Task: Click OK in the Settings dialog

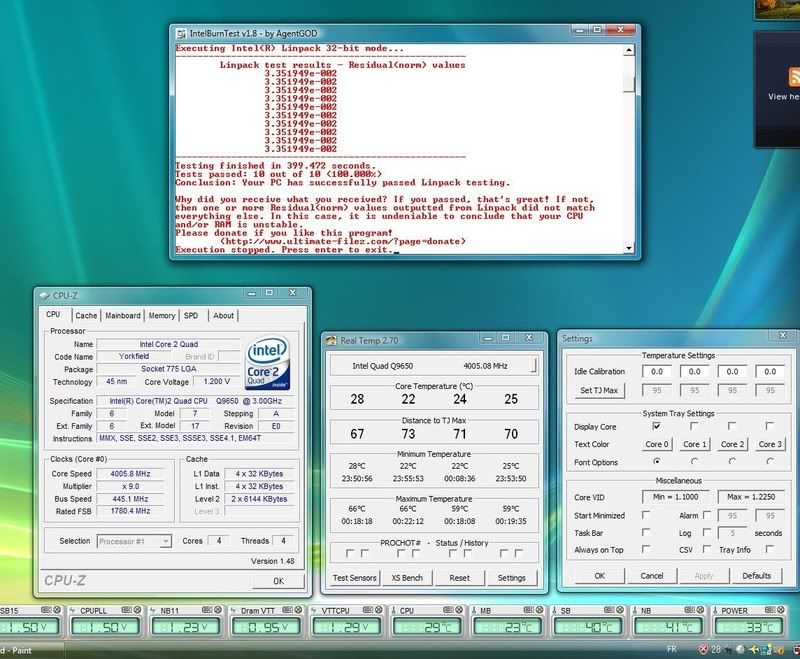Action: click(599, 576)
